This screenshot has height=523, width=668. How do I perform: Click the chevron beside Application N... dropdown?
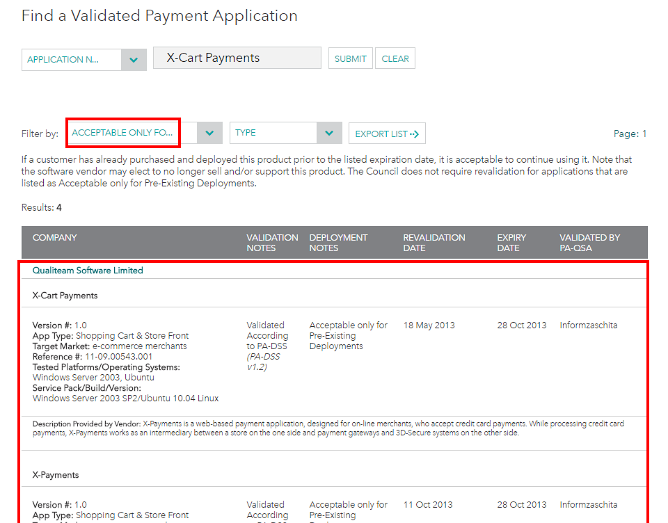(134, 60)
